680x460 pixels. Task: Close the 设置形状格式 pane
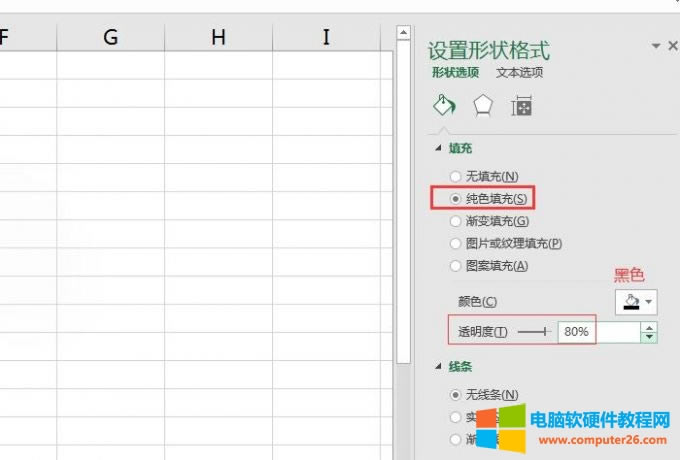point(673,46)
